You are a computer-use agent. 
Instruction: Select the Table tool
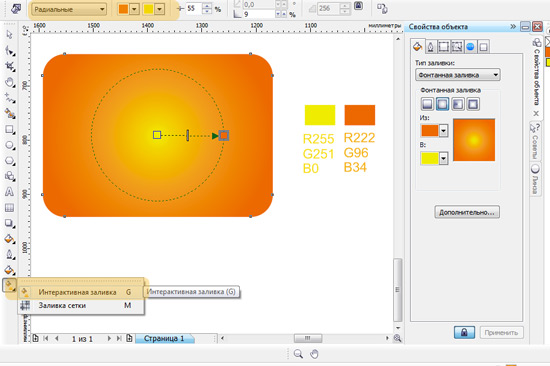click(9, 208)
